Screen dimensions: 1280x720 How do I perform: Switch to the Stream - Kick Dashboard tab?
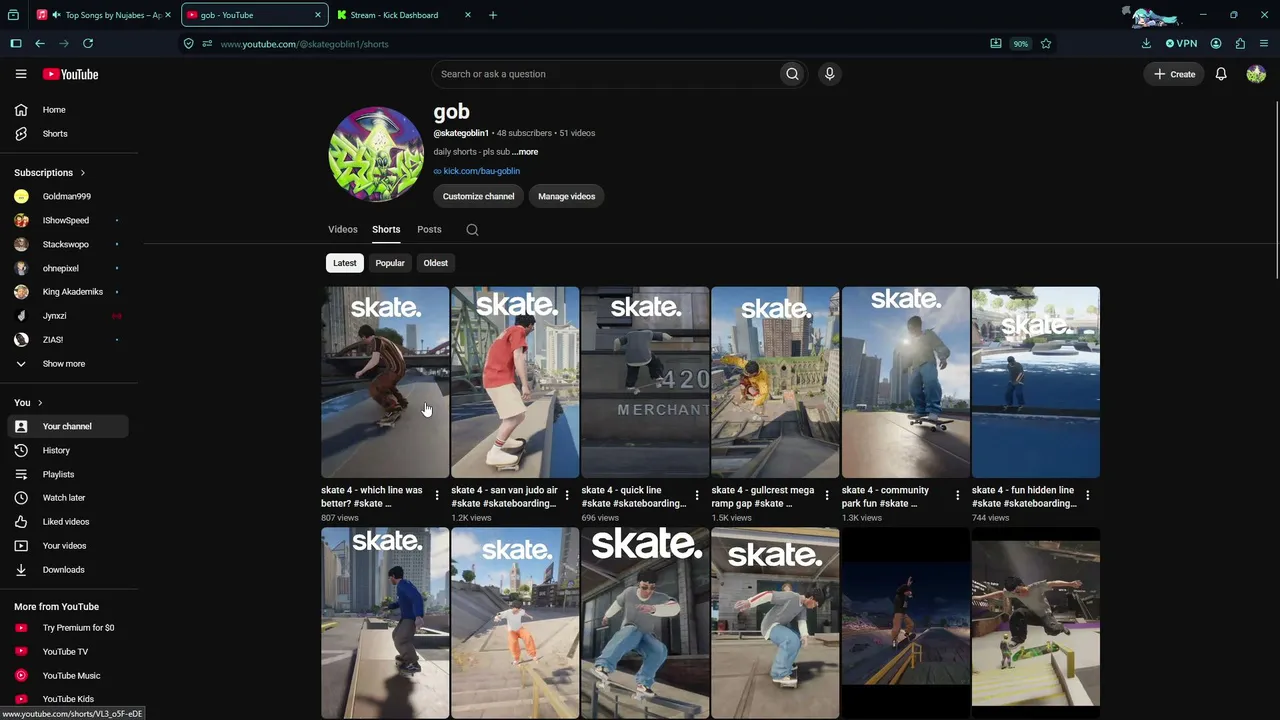(404, 15)
